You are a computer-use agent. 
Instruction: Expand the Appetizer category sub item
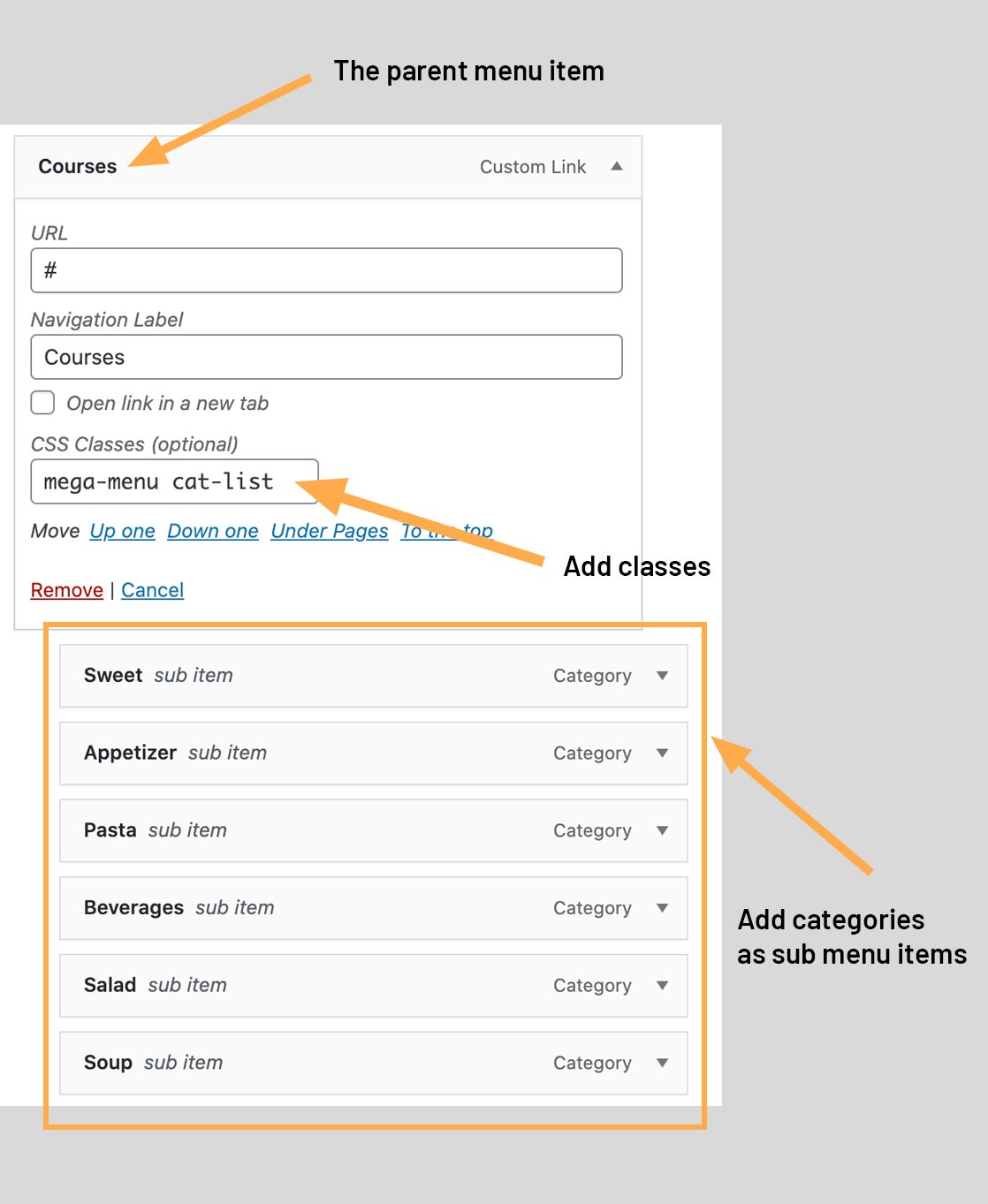pos(662,753)
